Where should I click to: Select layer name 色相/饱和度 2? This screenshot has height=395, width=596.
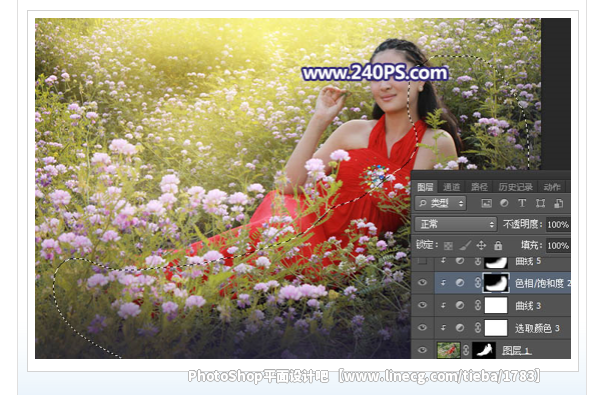tap(543, 283)
